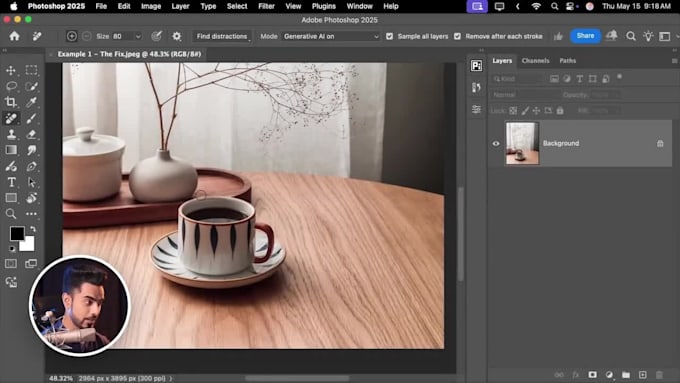The image size is (680, 383).
Task: Select the Remove healing tool
Action: 11,118
